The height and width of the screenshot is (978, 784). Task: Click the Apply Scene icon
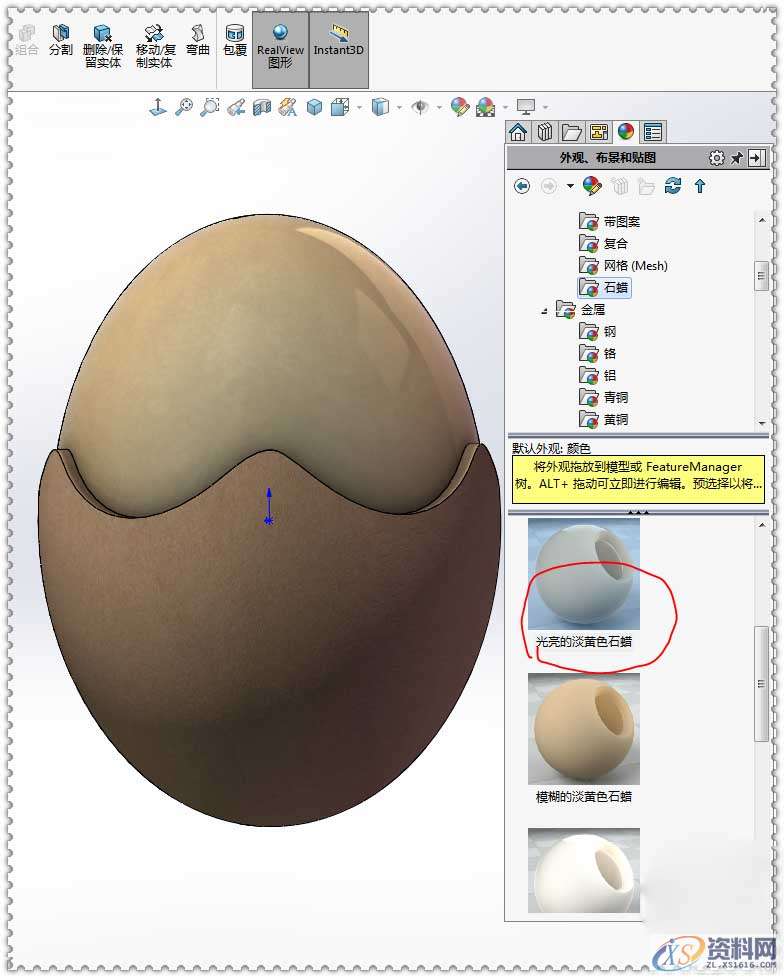[486, 107]
